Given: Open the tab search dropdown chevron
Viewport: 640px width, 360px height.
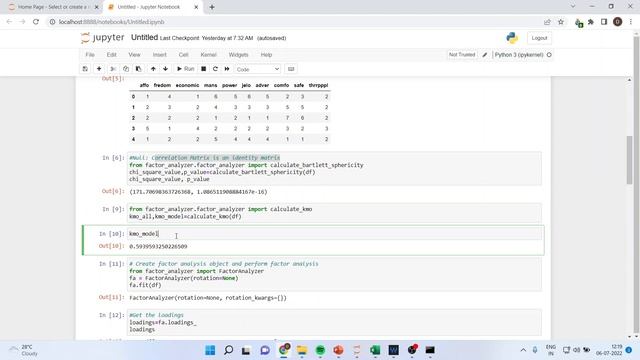Looking at the screenshot, I should (x=573, y=7).
